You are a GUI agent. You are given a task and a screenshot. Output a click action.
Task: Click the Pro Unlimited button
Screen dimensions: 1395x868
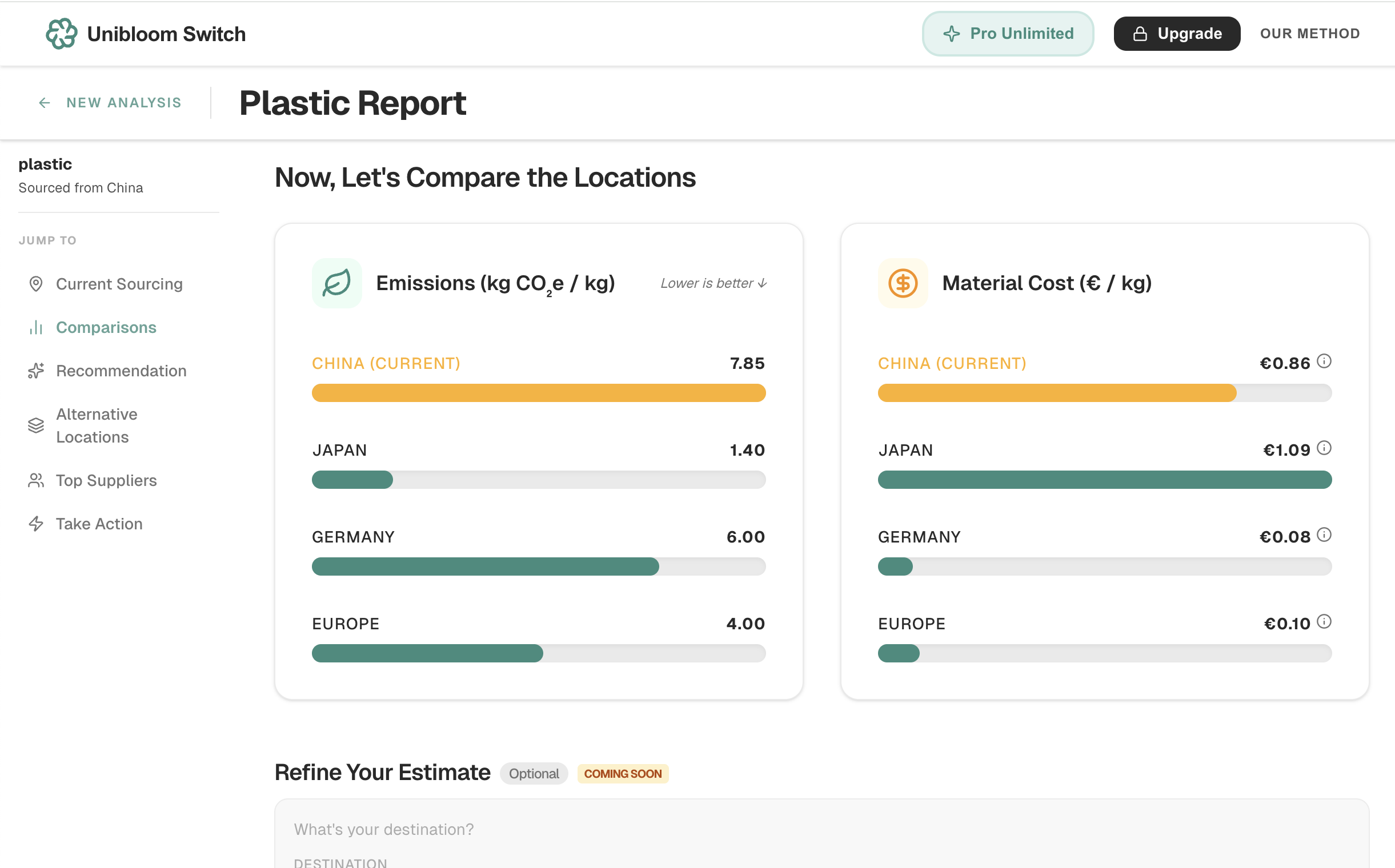pyautogui.click(x=1007, y=34)
